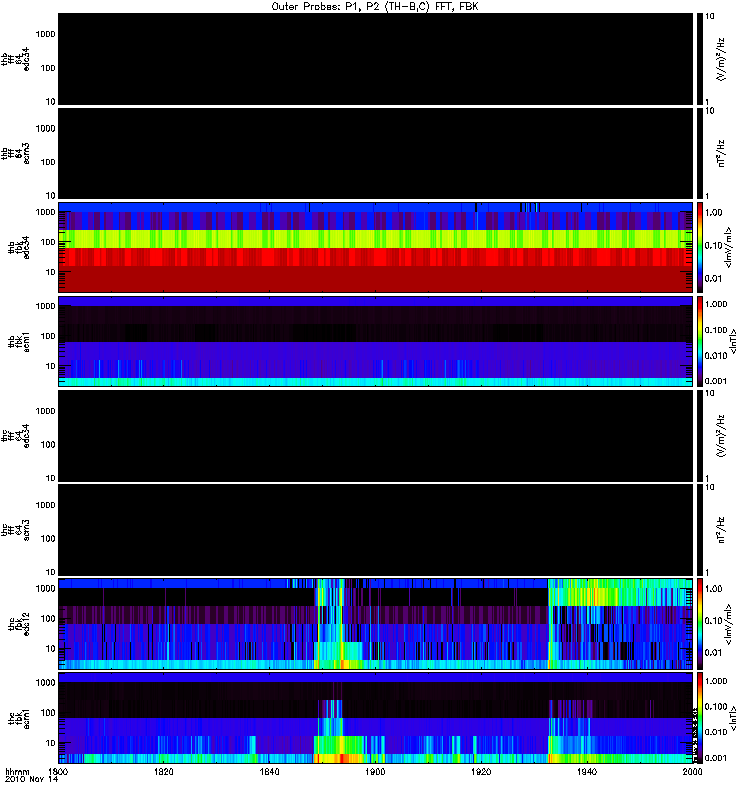This screenshot has height=800, width=750.
Task: Click the '1.00' tick on thb fbk edc34 color bar
Action: pos(713,213)
